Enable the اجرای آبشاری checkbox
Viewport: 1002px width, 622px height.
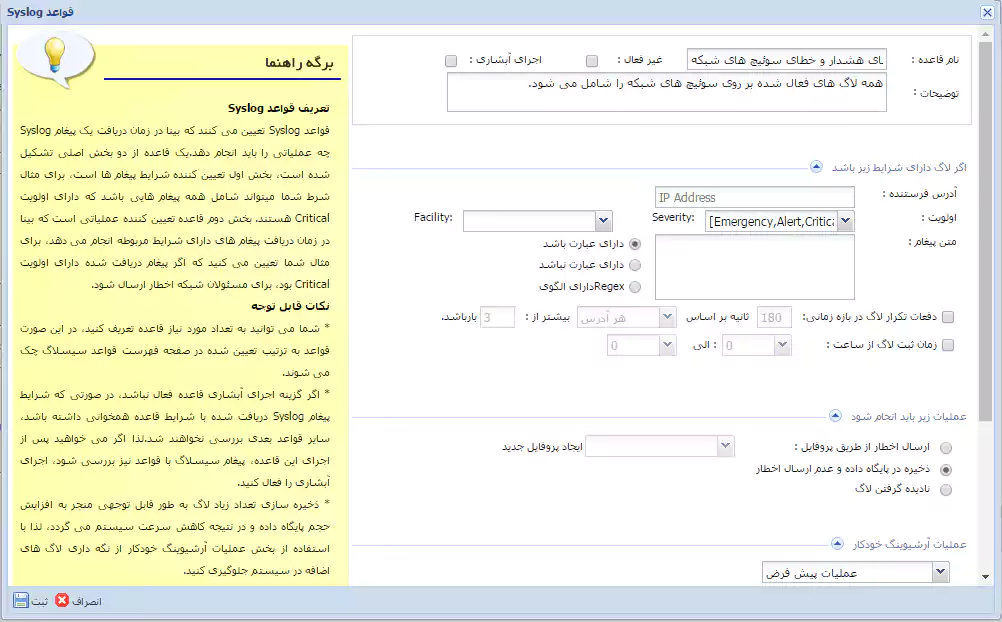(x=450, y=60)
